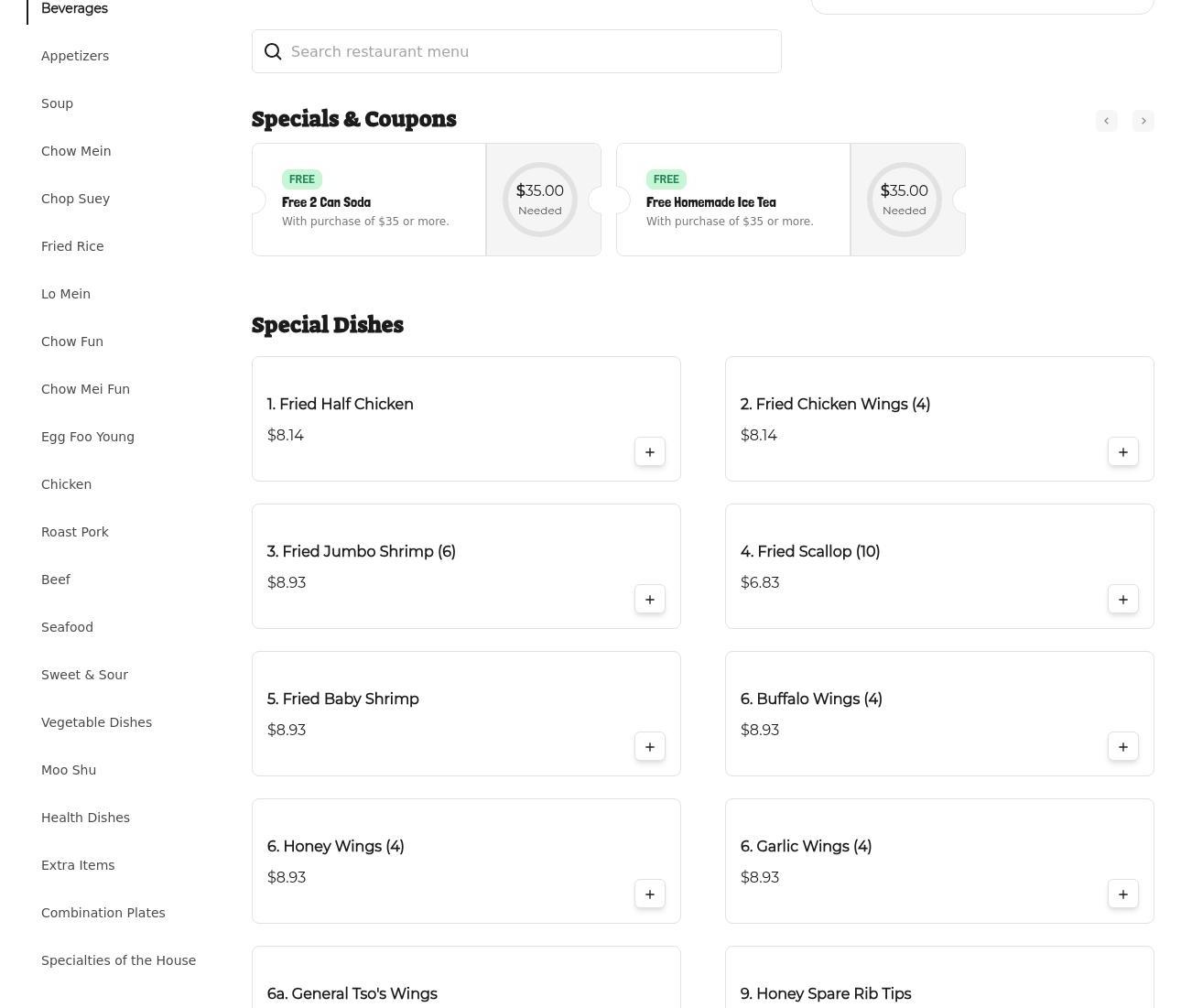The image size is (1181, 1008).
Task: Add Honey Wings (4) to cart
Action: 650,894
